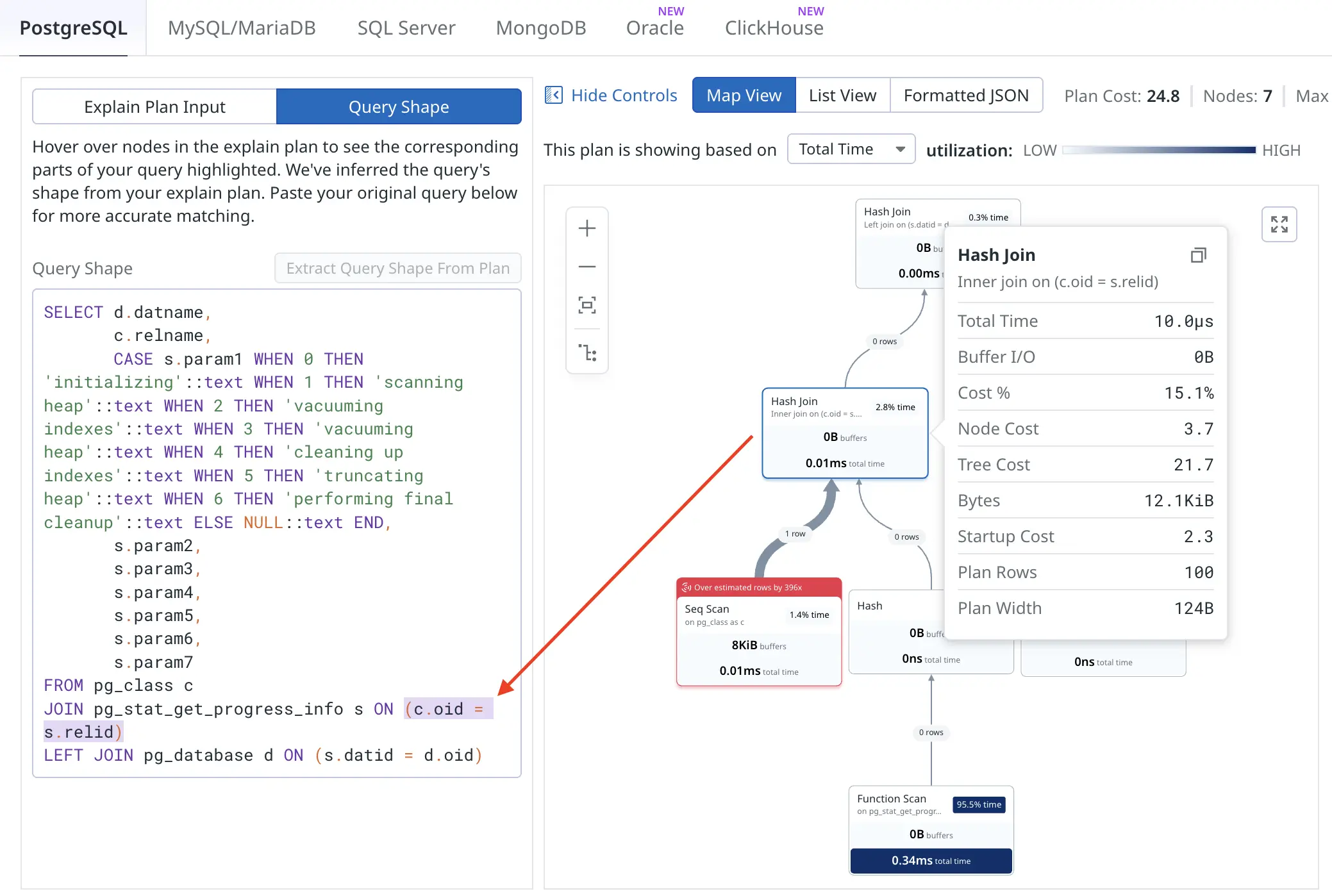Image resolution: width=1332 pixels, height=896 pixels.
Task: Click Extract Query Shape From Plan
Action: (x=397, y=268)
